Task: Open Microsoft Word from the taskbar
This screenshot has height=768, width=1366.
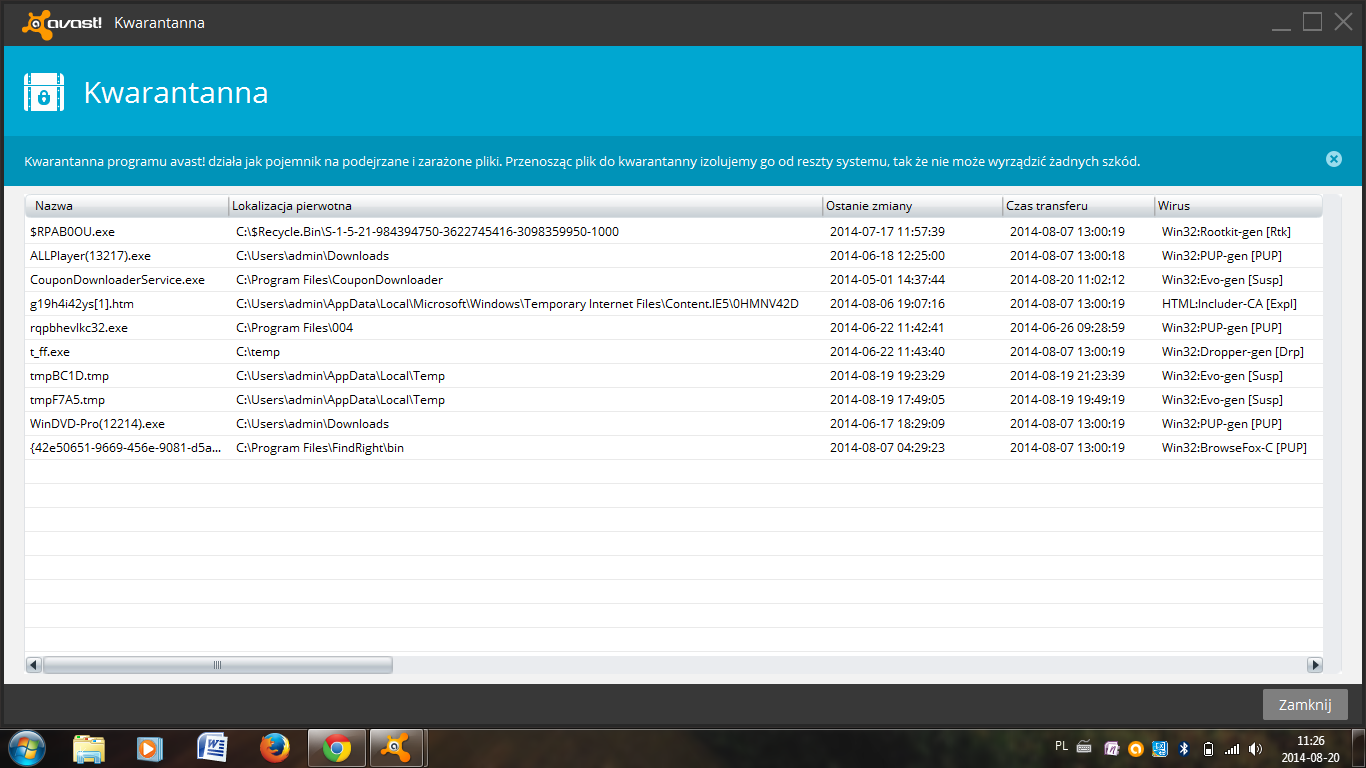Action: [x=213, y=748]
